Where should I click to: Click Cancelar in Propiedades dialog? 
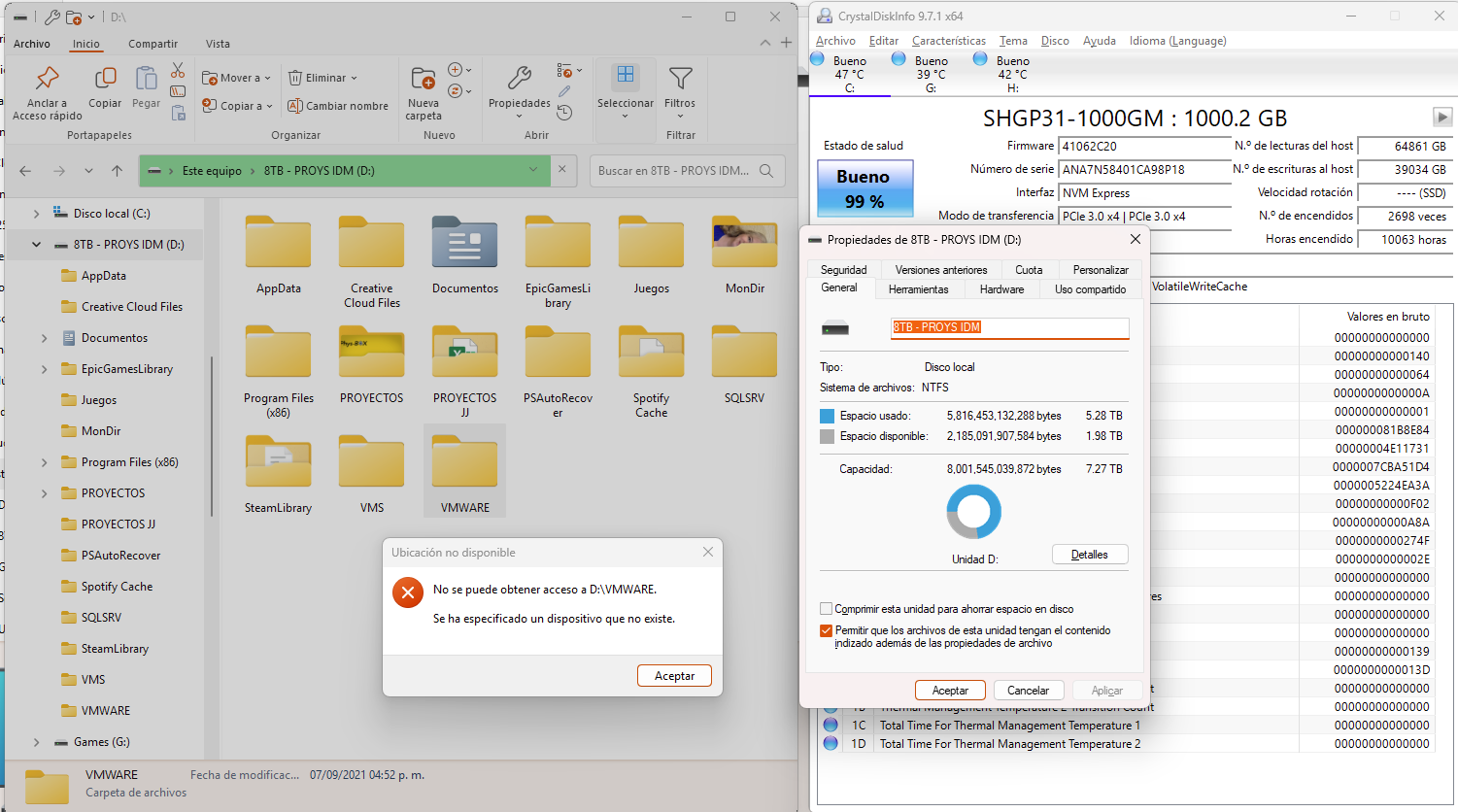(1028, 691)
